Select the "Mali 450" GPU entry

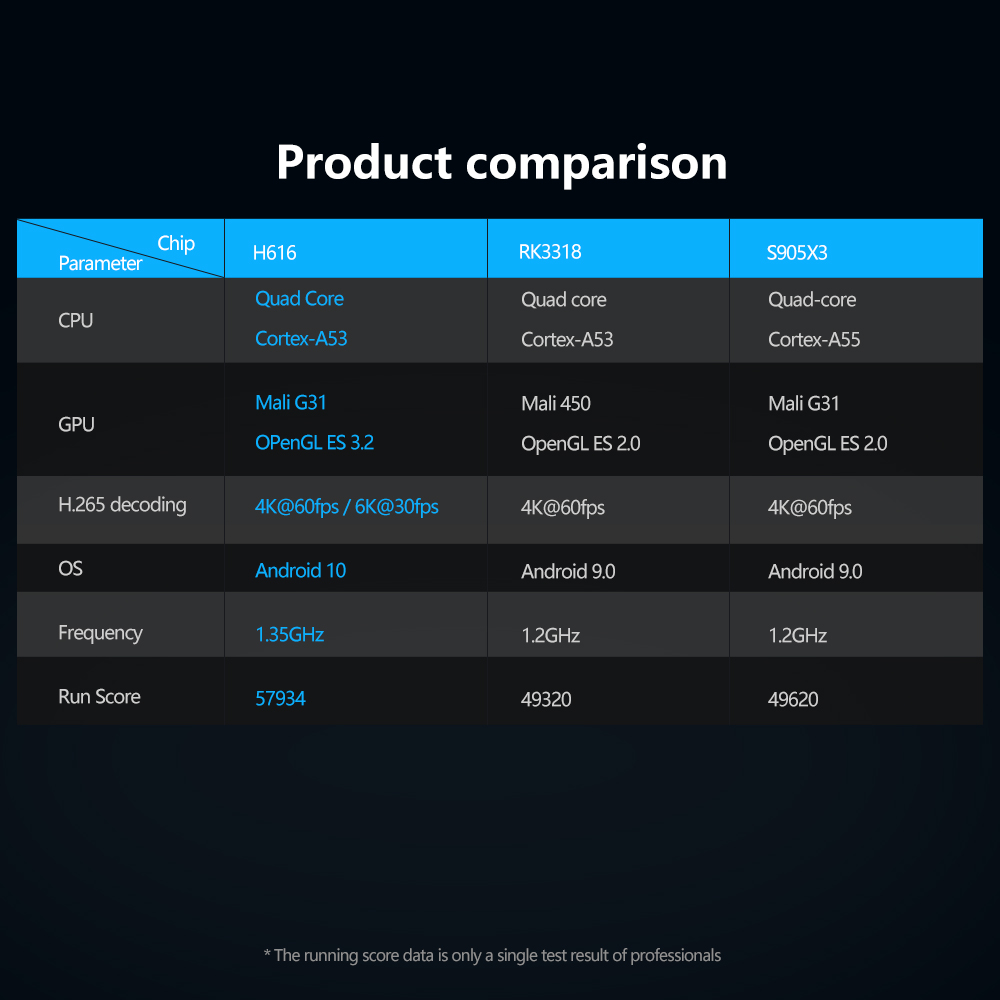pyautogui.click(x=556, y=404)
